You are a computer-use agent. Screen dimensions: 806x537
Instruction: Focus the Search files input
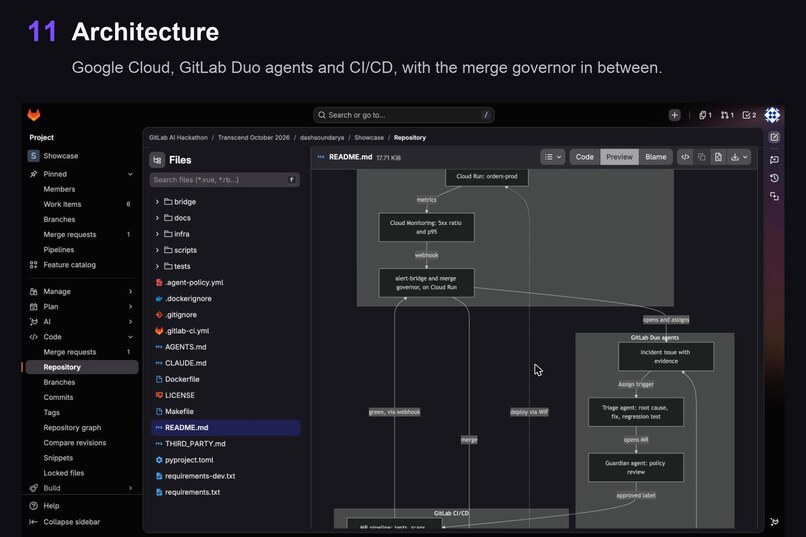(x=225, y=180)
